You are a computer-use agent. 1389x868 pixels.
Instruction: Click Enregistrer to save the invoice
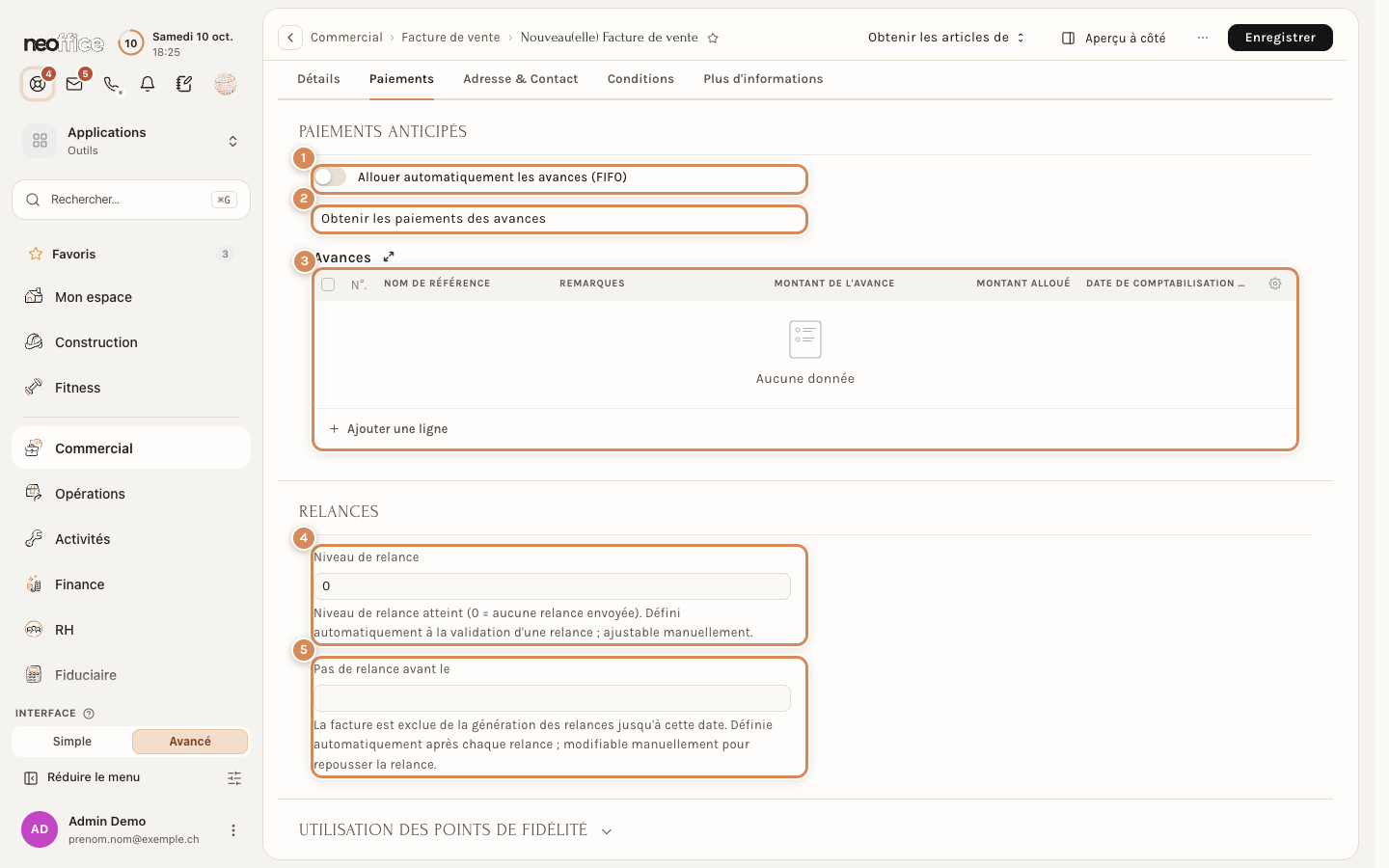1280,38
